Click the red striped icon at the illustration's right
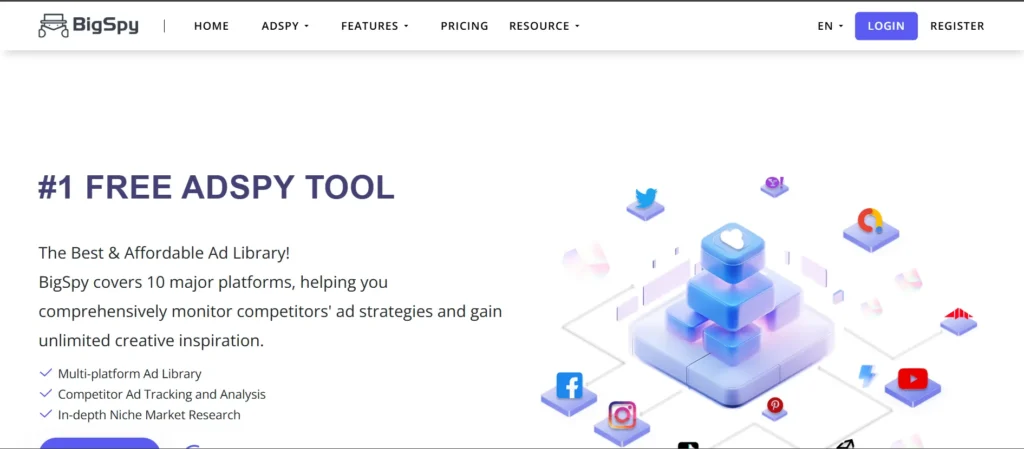The height and width of the screenshot is (449, 1024). (958, 314)
